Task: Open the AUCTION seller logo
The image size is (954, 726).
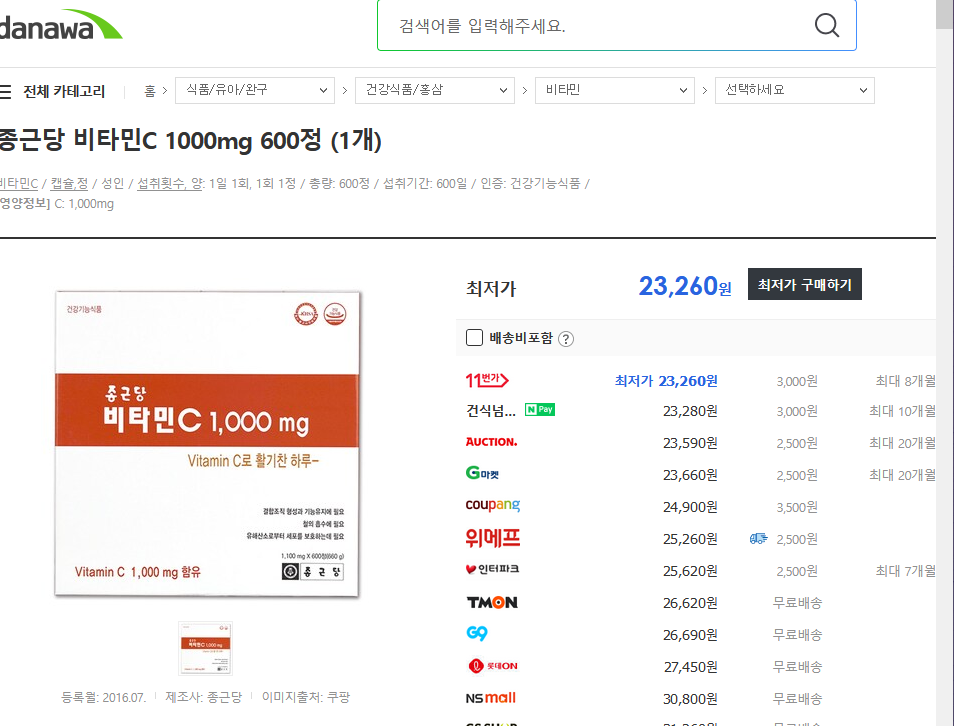Action: [x=491, y=442]
